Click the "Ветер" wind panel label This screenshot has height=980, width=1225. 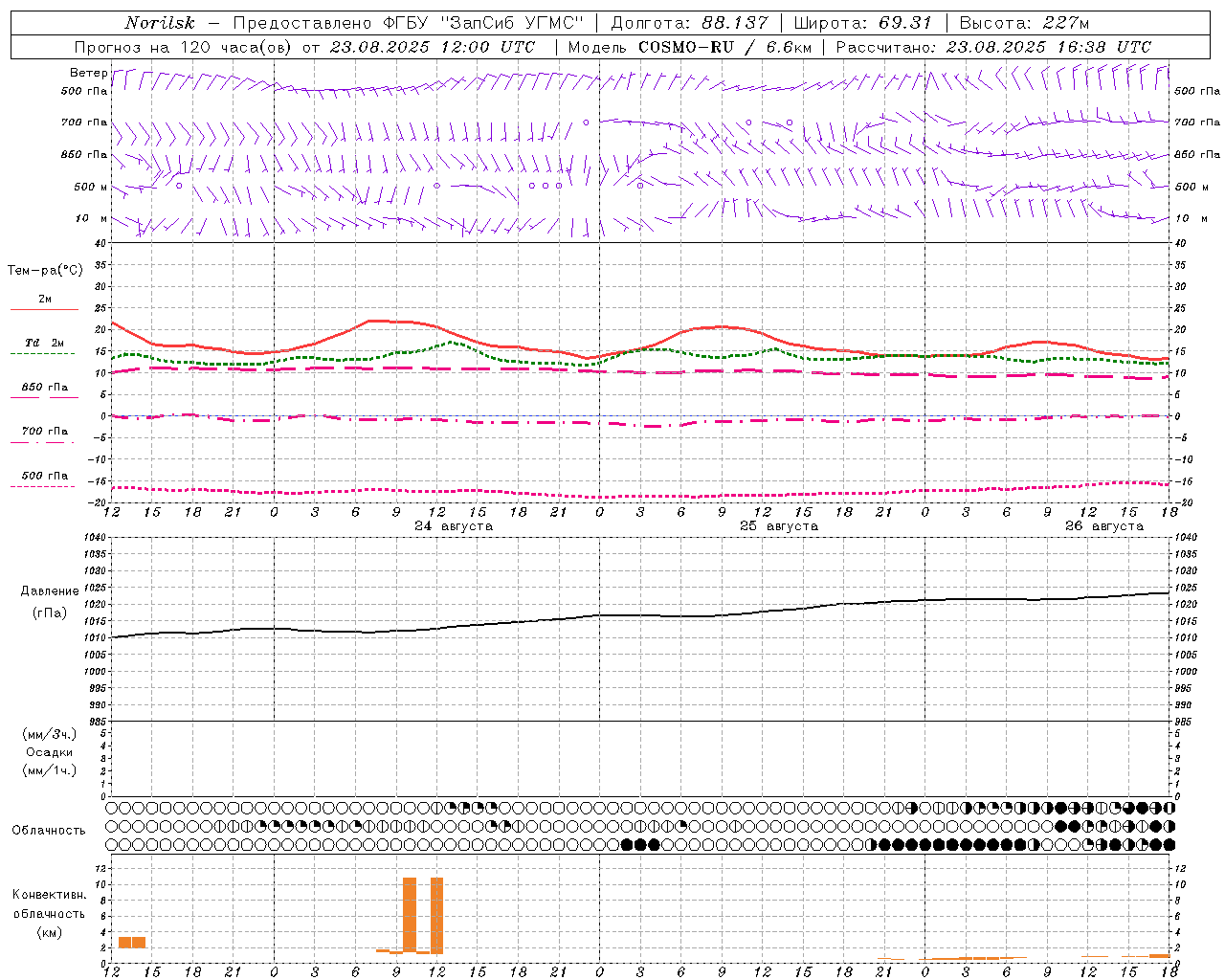click(88, 73)
